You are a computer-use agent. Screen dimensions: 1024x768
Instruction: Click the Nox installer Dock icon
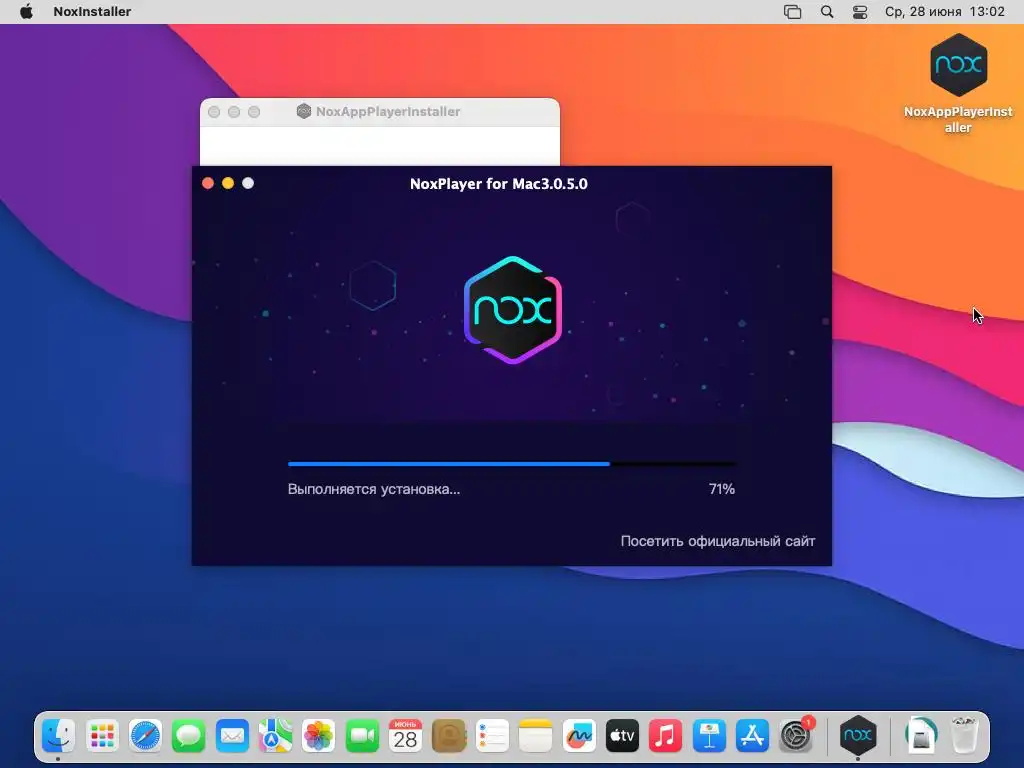857,736
